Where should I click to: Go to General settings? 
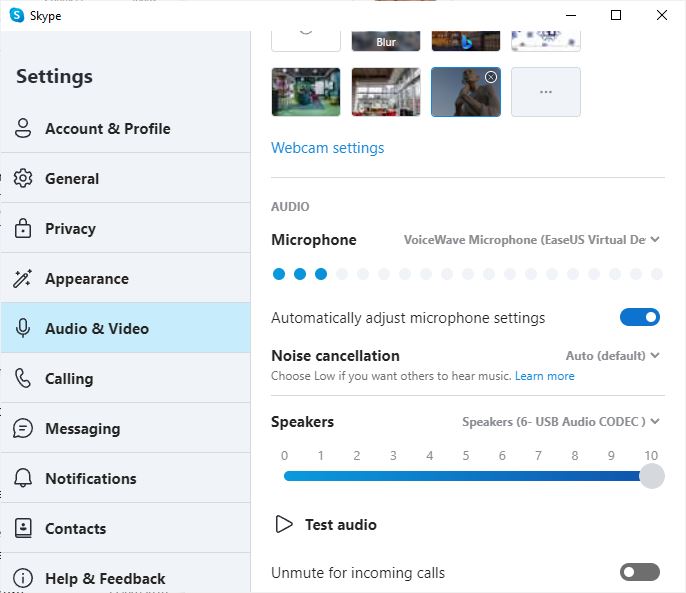coord(126,178)
